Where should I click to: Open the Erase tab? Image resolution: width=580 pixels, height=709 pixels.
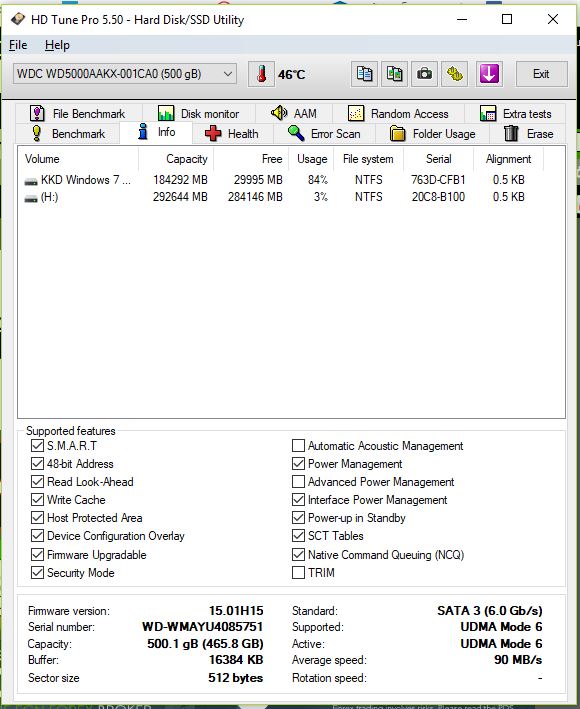[x=528, y=134]
